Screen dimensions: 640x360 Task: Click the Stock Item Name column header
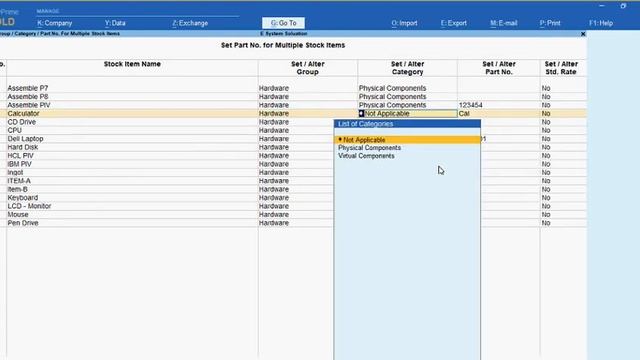(x=132, y=64)
